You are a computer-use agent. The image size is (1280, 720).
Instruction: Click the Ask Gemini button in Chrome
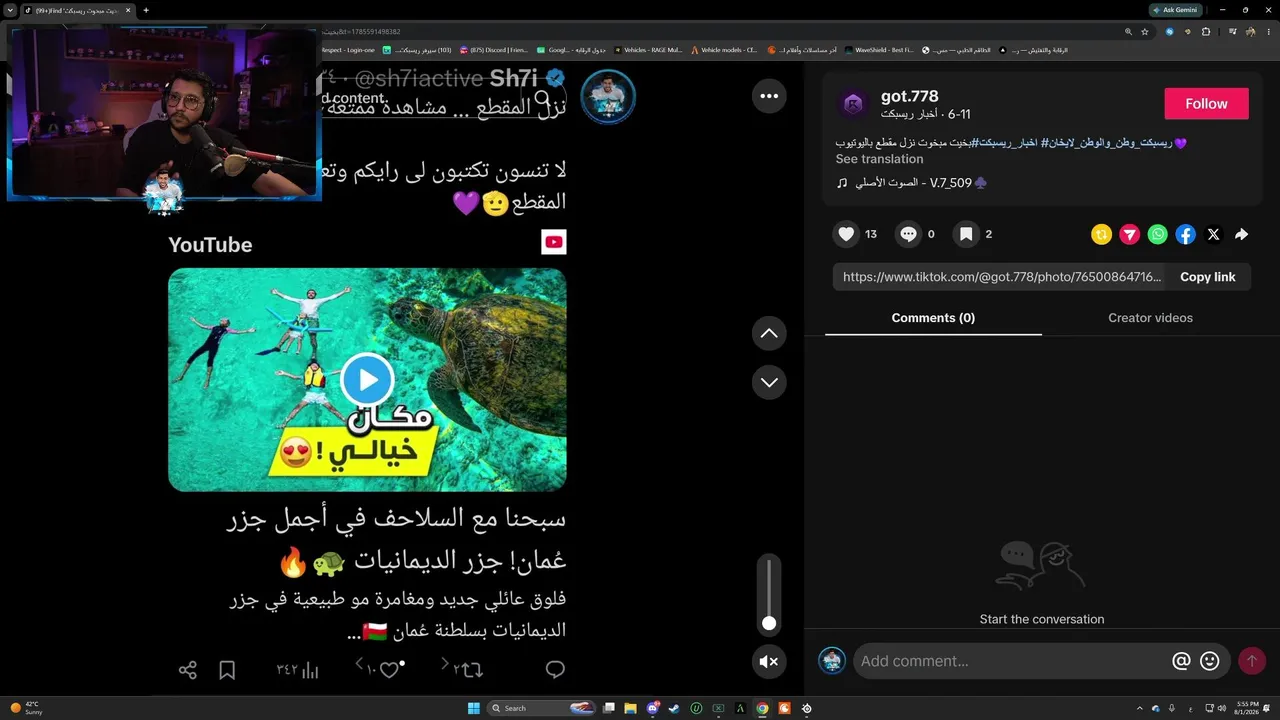click(x=1174, y=10)
